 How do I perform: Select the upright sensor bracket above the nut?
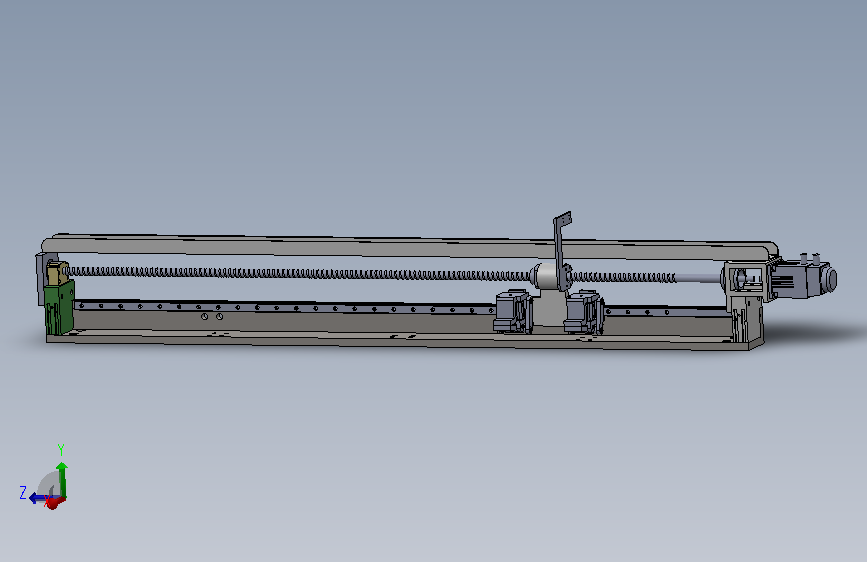(562, 249)
